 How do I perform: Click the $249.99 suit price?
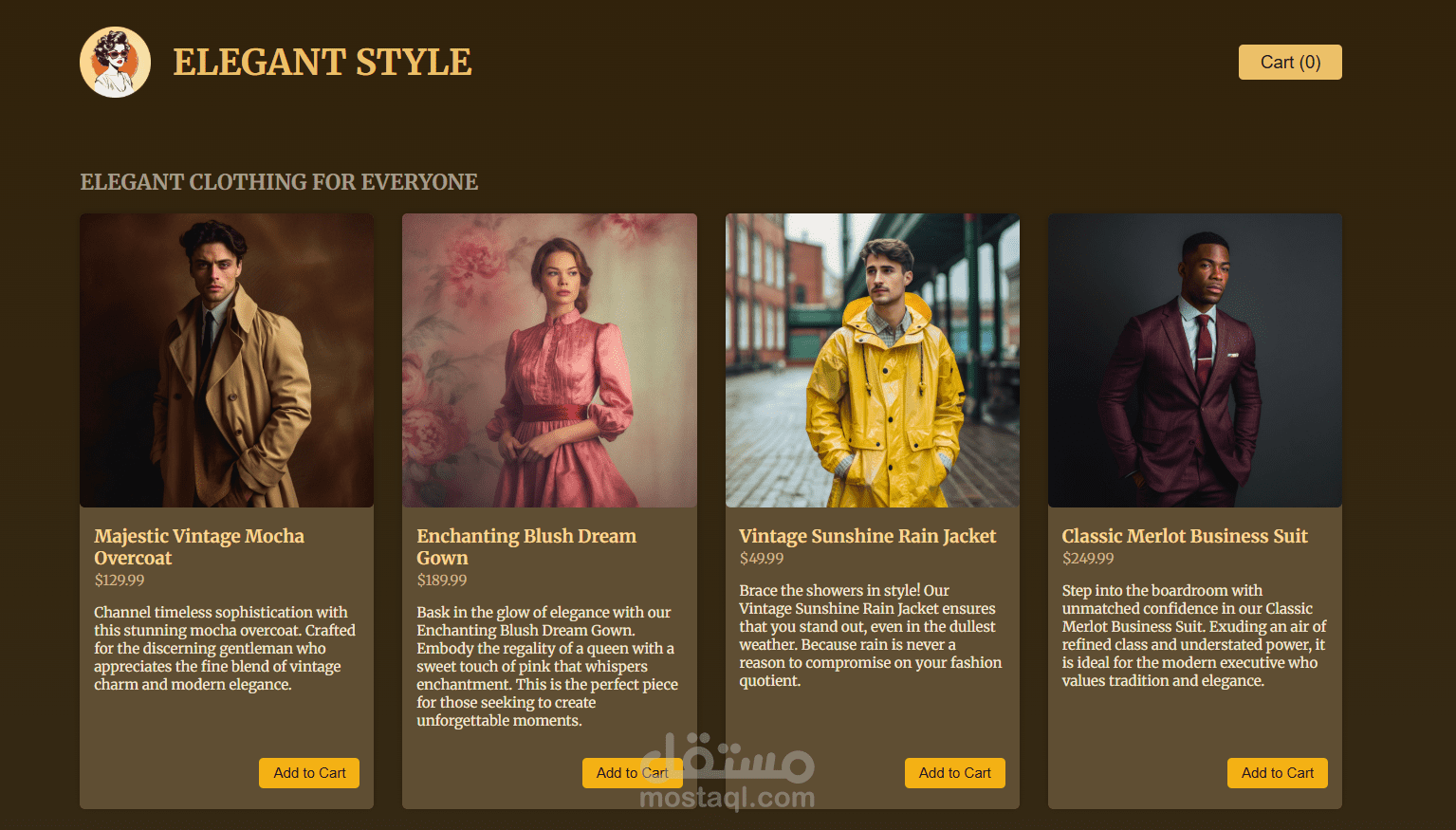1087,558
